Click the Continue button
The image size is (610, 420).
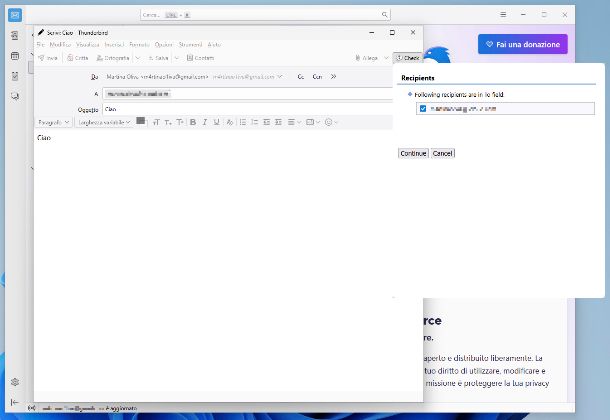click(x=413, y=153)
